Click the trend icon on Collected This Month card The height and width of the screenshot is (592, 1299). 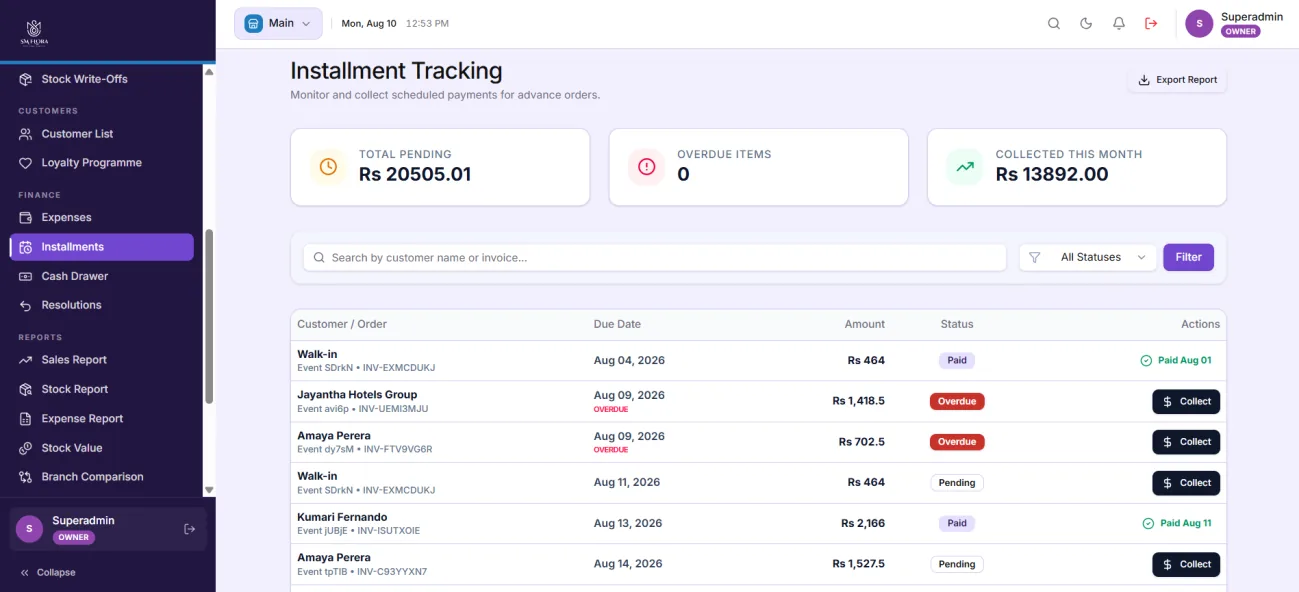pyautogui.click(x=964, y=167)
